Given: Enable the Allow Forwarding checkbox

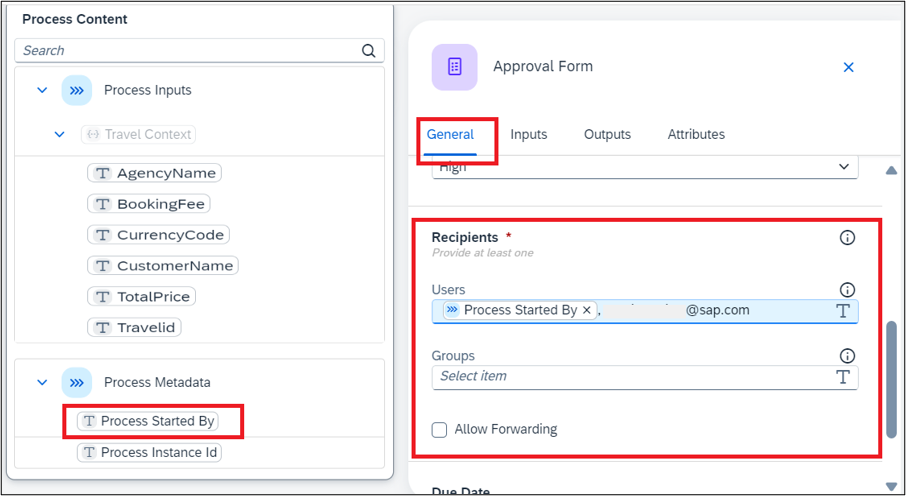Looking at the screenshot, I should [x=440, y=430].
